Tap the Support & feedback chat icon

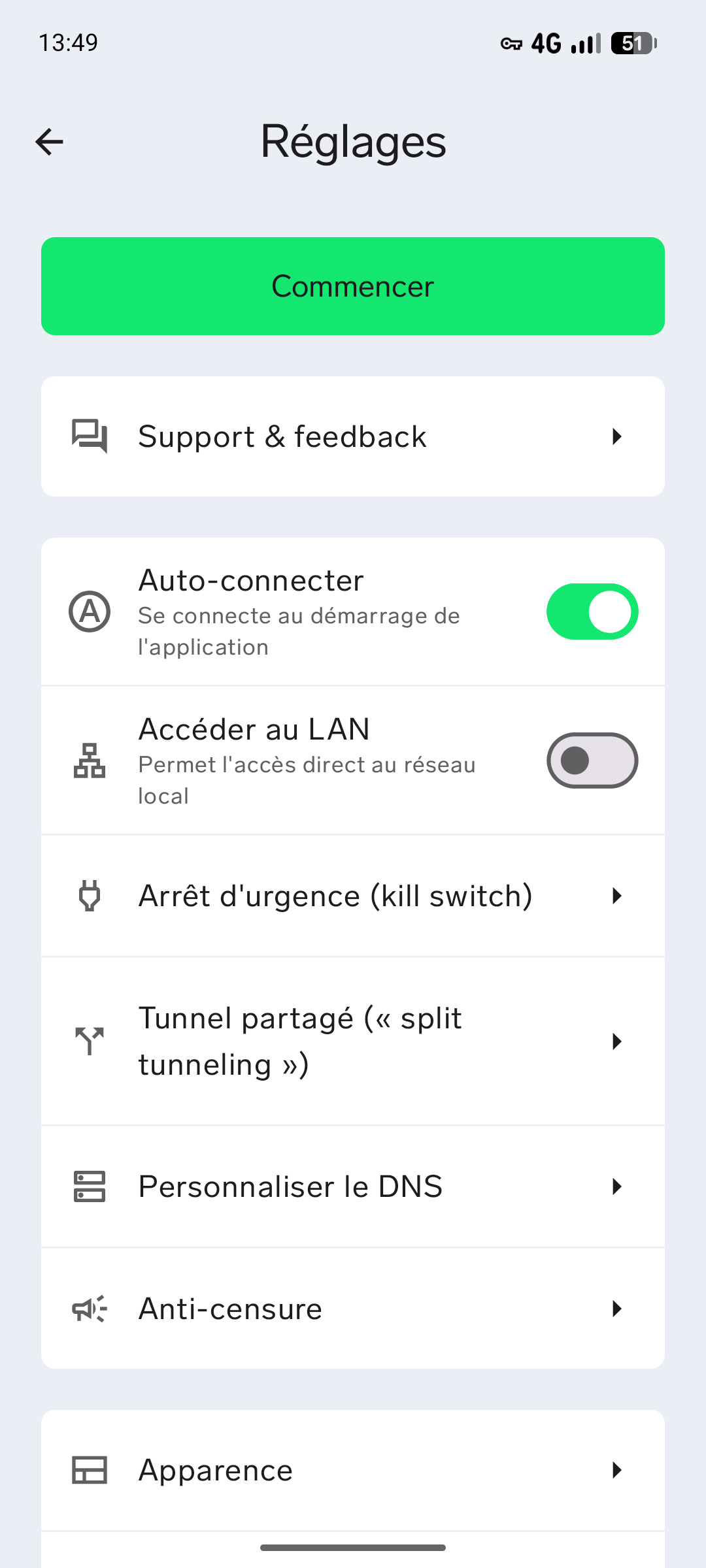click(90, 436)
